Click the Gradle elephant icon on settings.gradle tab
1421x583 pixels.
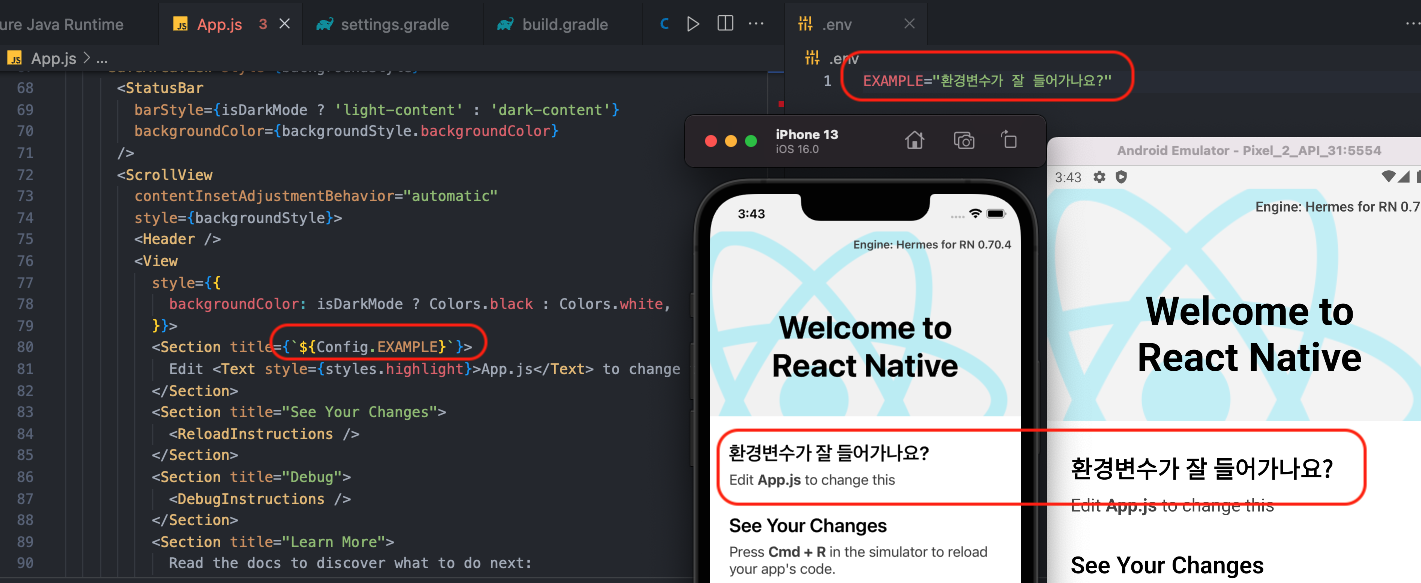(x=324, y=24)
